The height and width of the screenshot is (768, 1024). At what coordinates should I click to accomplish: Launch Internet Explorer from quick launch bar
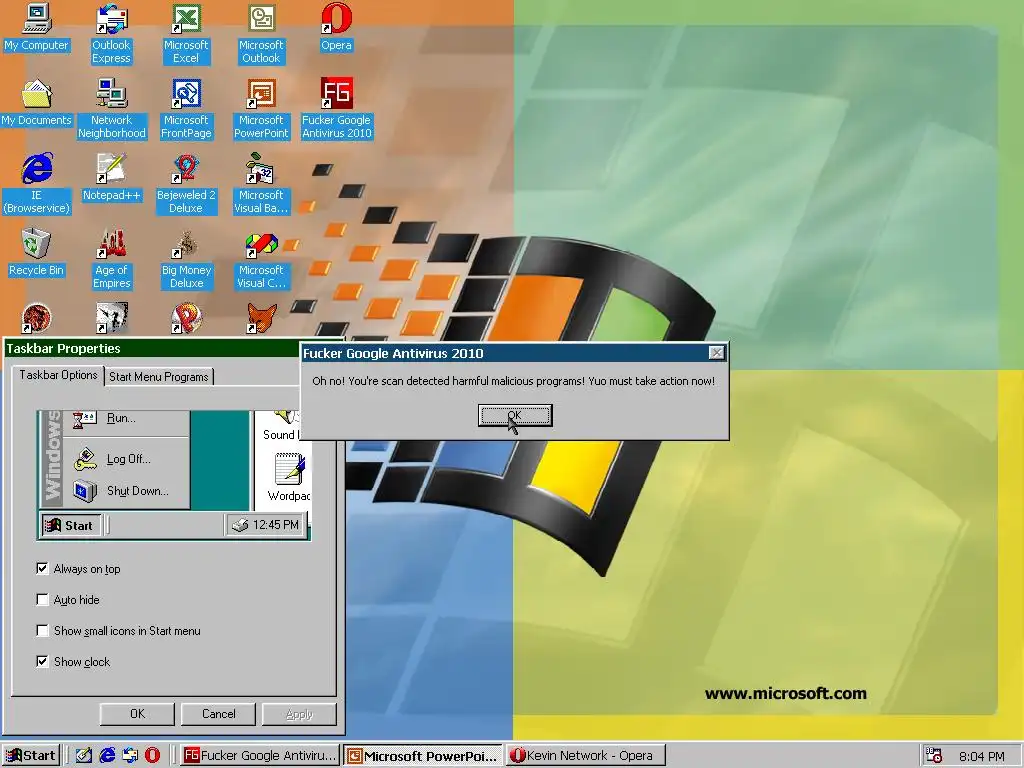107,756
